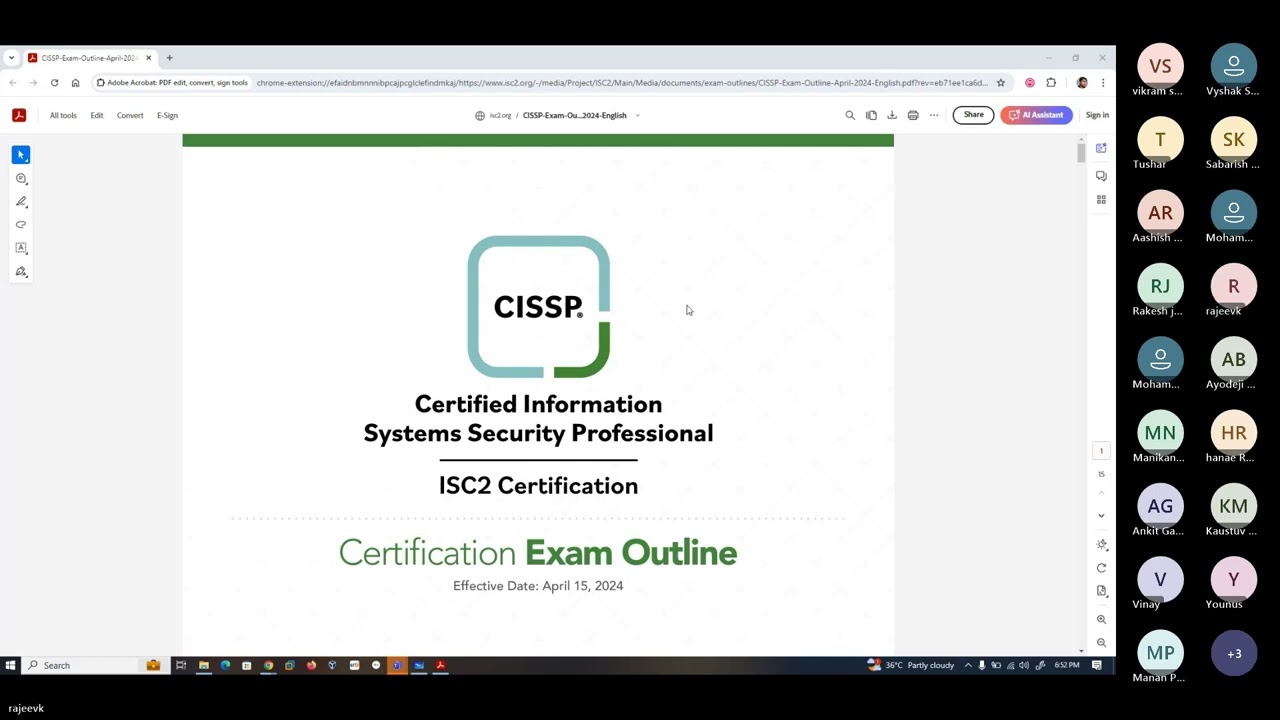
Task: Open Chrome profile avatar
Action: [1082, 83]
